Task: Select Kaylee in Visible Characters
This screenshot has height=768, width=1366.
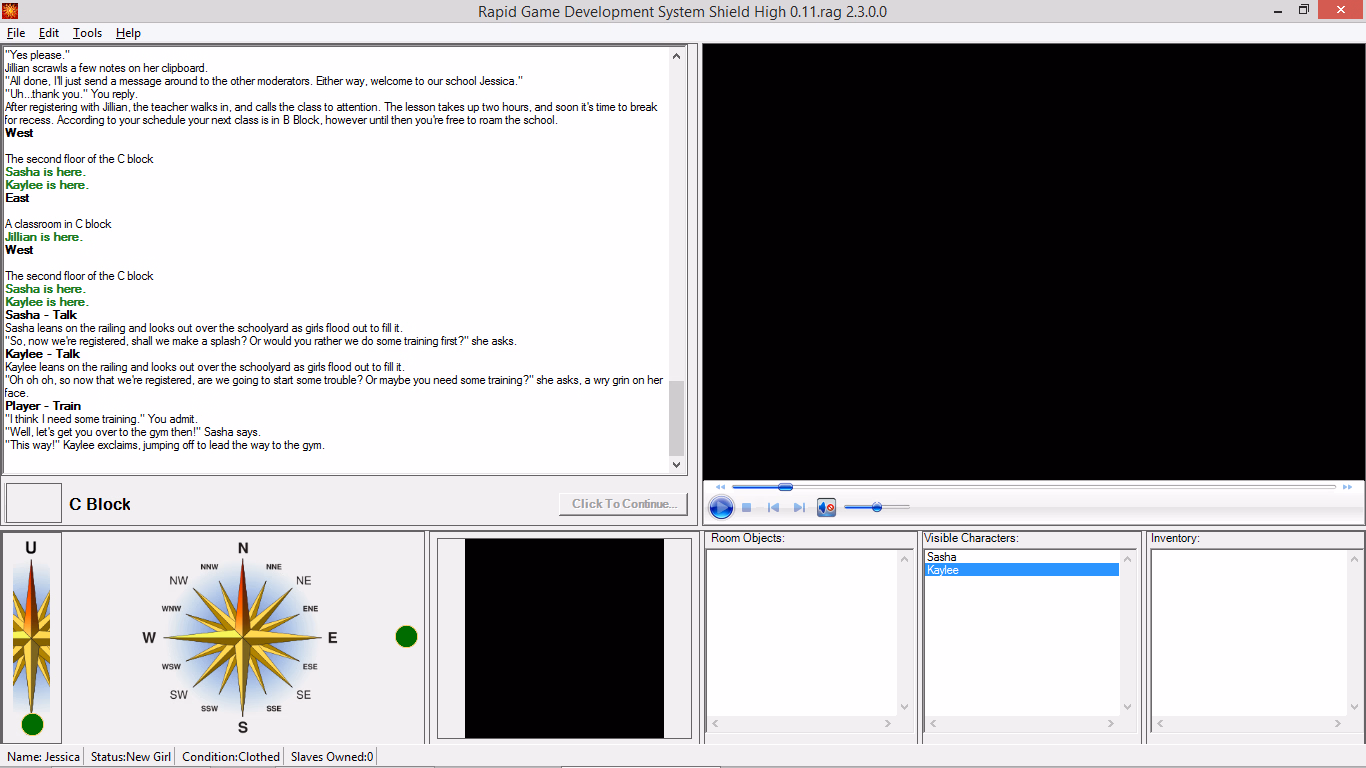Action: [1021, 570]
